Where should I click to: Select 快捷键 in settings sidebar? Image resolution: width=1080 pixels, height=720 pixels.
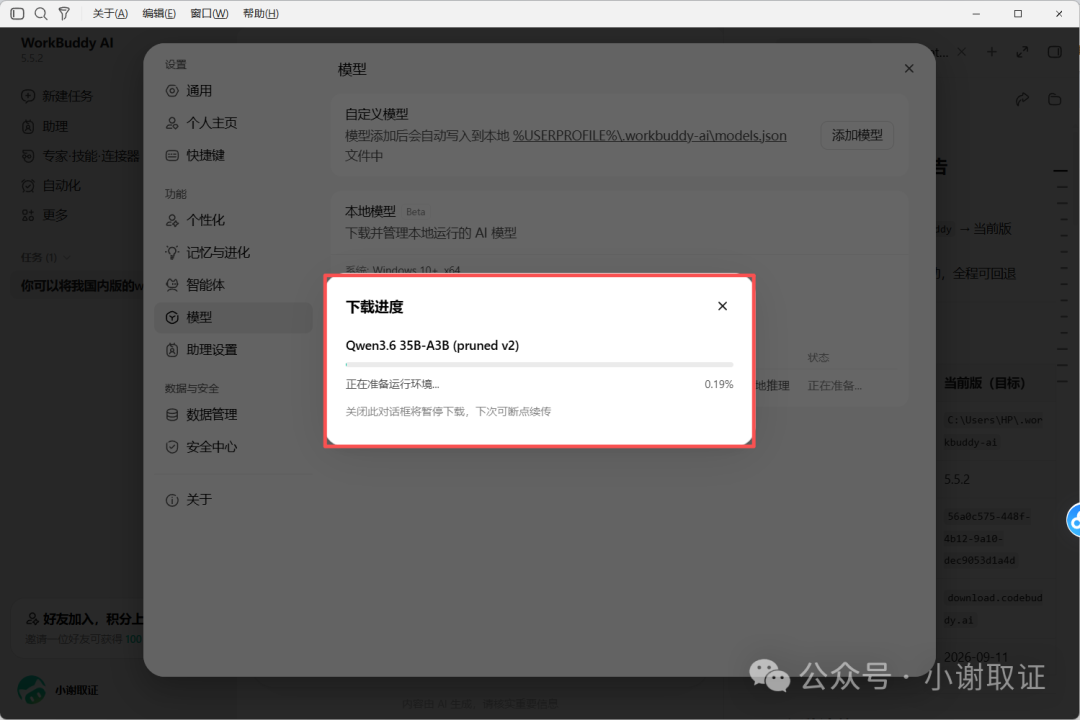[x=233, y=155]
